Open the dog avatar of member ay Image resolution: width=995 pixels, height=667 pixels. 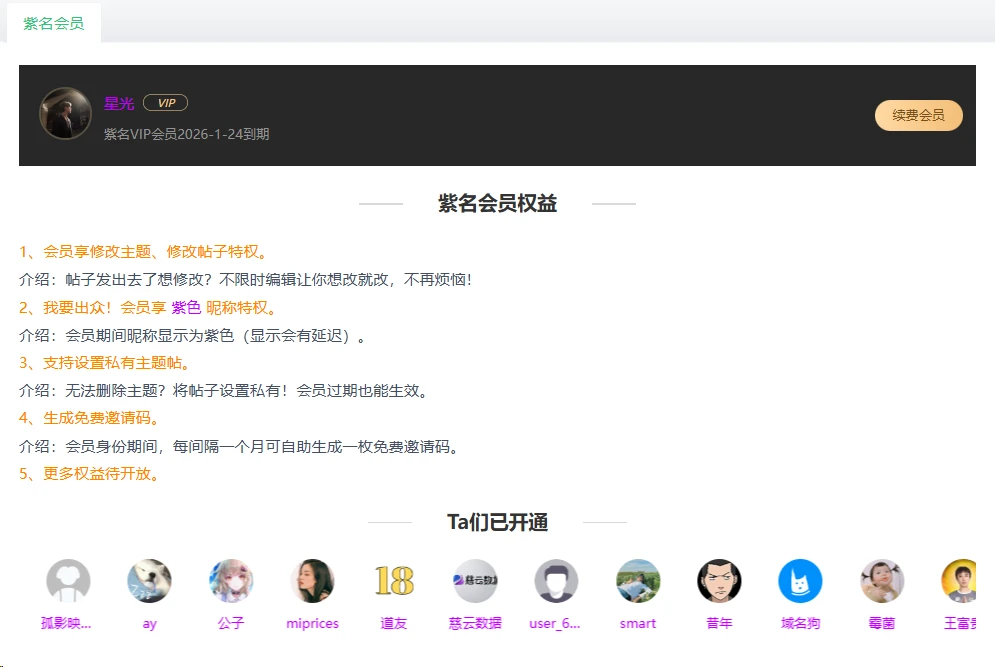tap(150, 581)
